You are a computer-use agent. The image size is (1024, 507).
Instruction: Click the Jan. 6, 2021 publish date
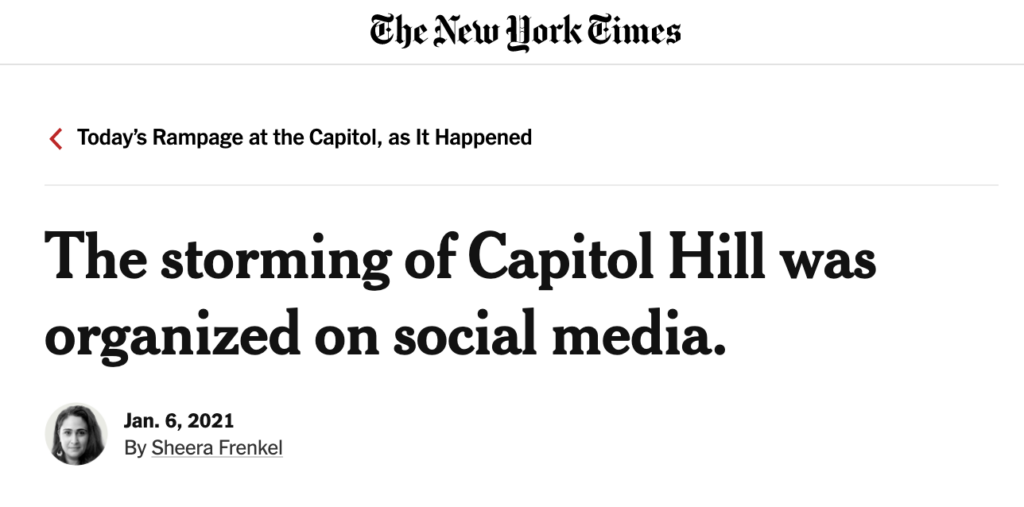pos(178,421)
